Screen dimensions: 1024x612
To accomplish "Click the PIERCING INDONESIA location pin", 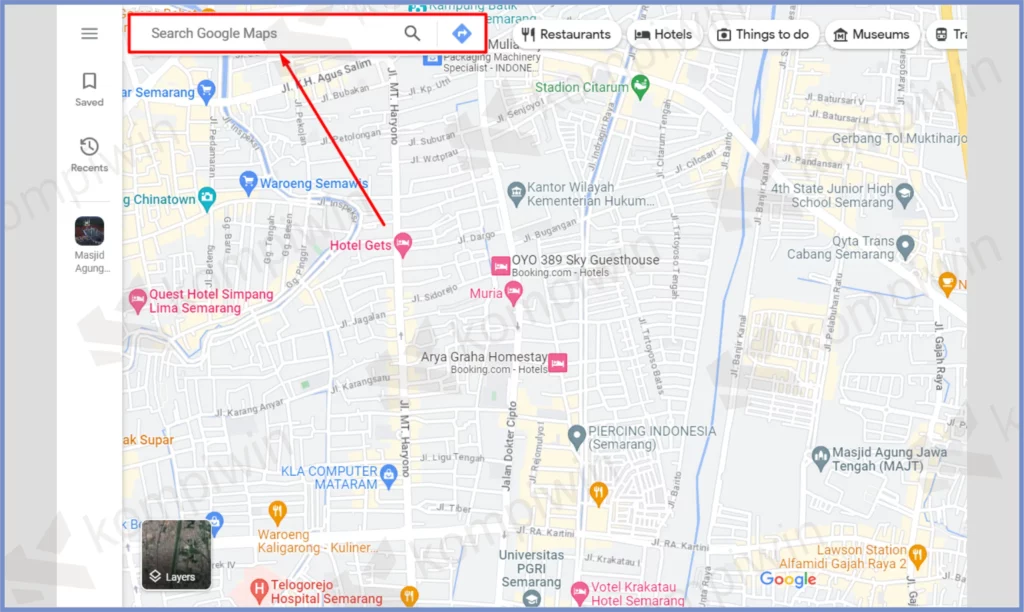I will 576,436.
